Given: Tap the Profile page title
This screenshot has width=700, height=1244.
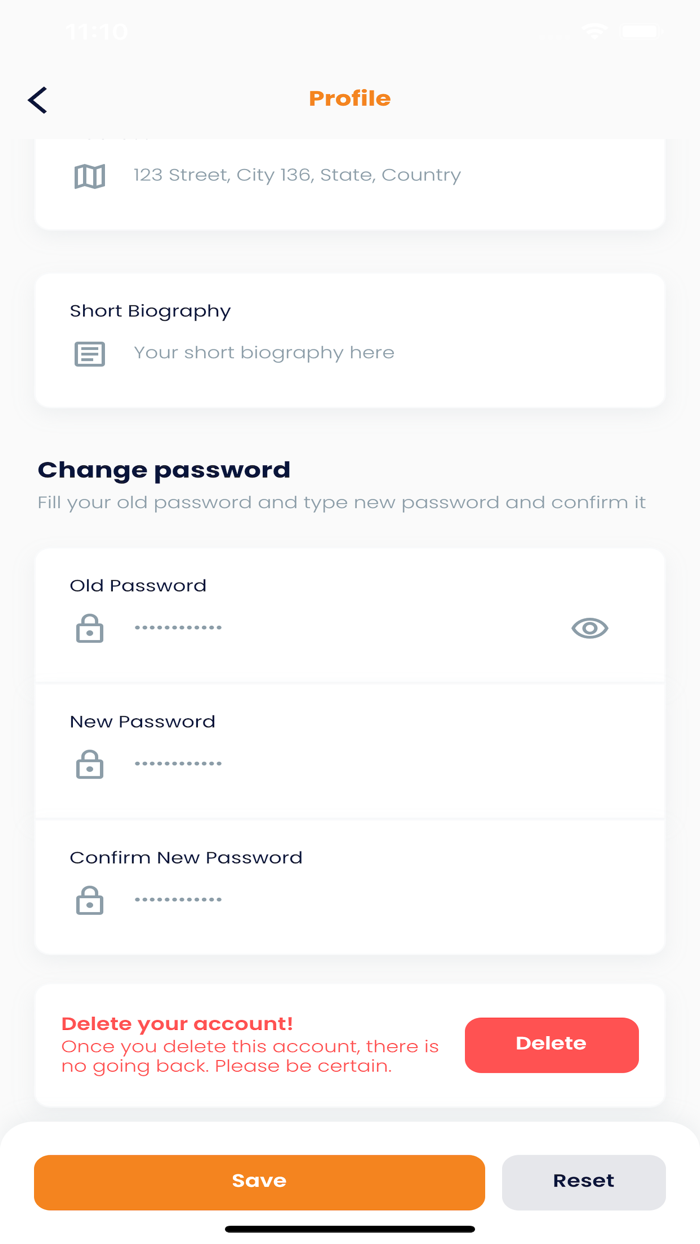Looking at the screenshot, I should [x=350, y=99].
